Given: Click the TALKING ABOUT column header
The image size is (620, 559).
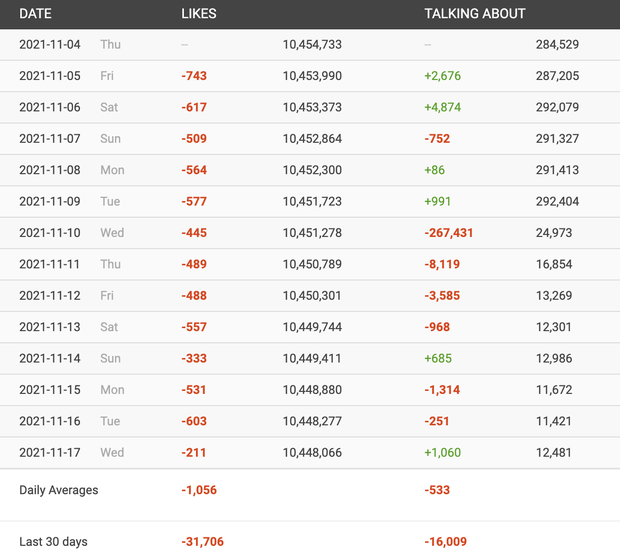Looking at the screenshot, I should [474, 14].
